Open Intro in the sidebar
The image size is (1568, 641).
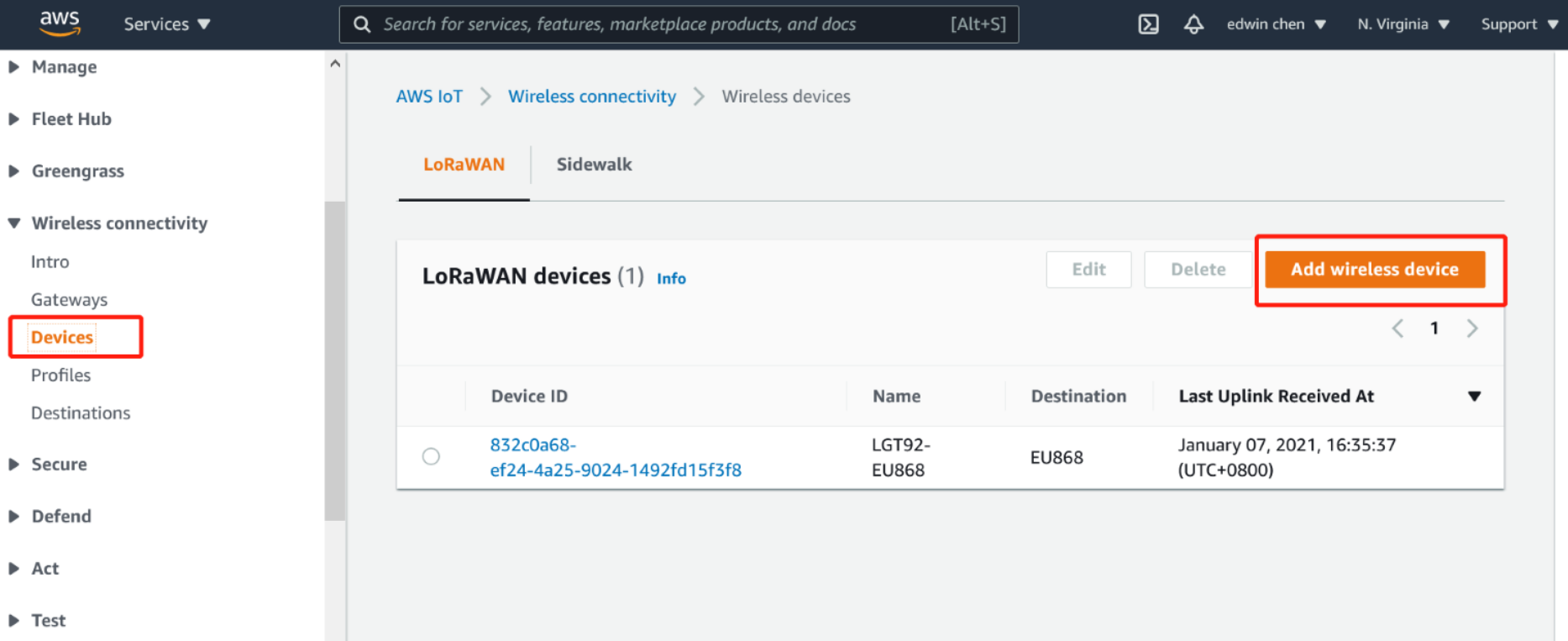point(50,262)
